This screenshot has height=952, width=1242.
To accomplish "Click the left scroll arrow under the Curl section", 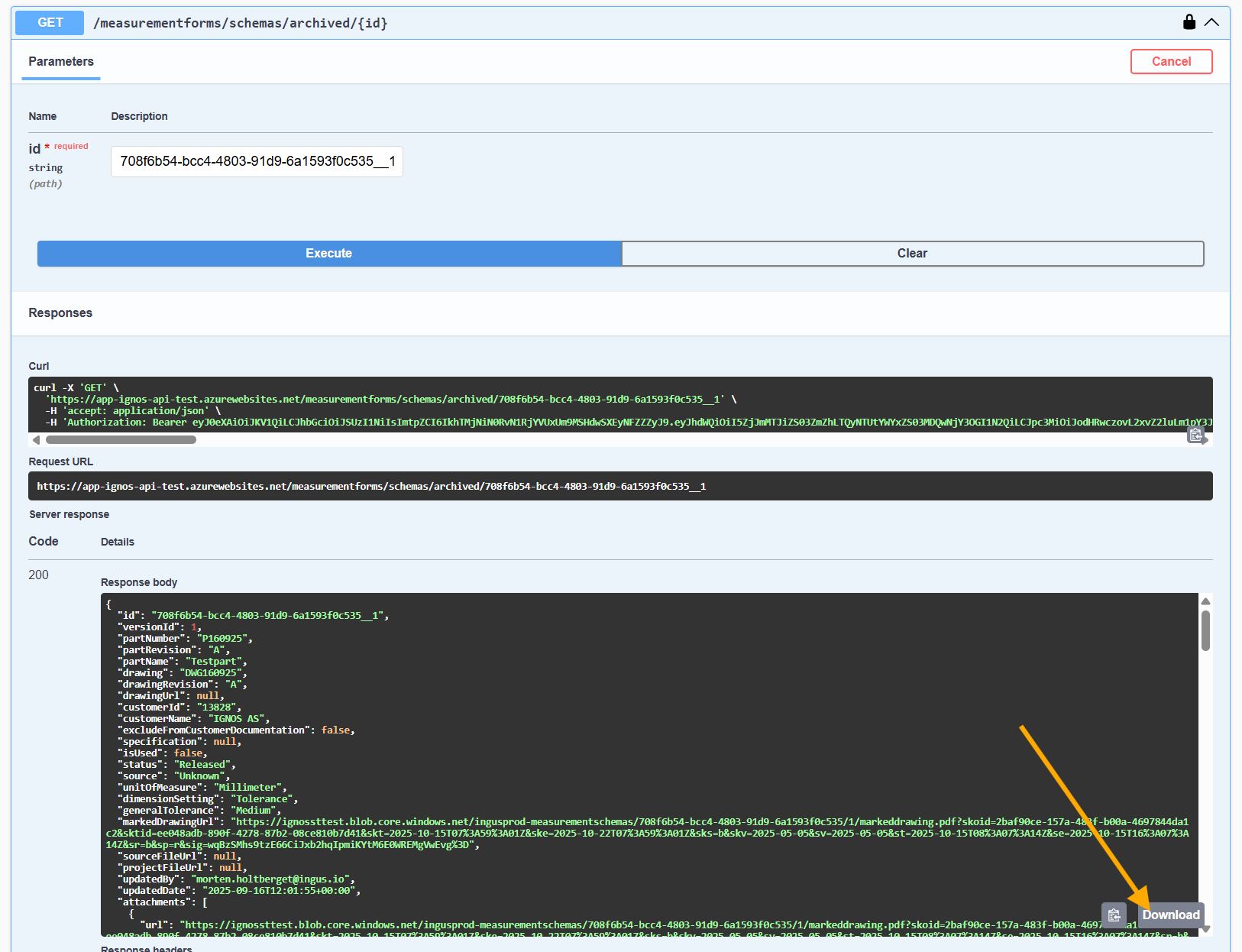I will (35, 440).
